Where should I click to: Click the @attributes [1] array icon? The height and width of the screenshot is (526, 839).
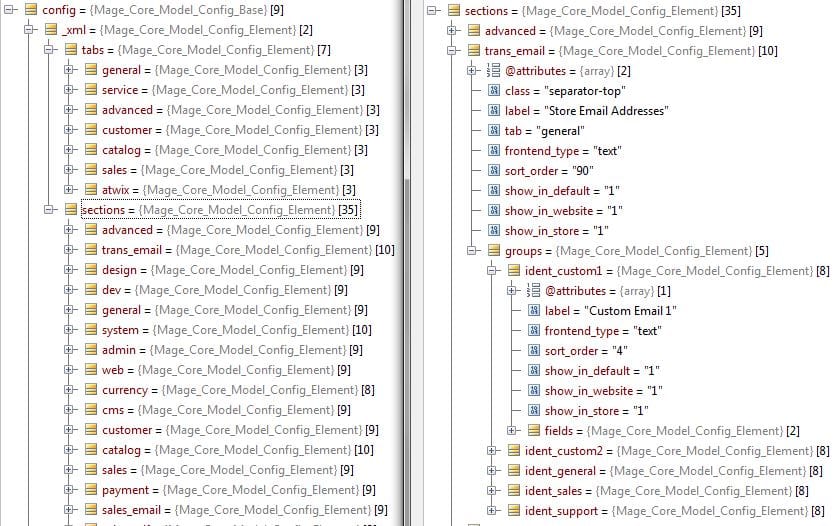pyautogui.click(x=533, y=291)
